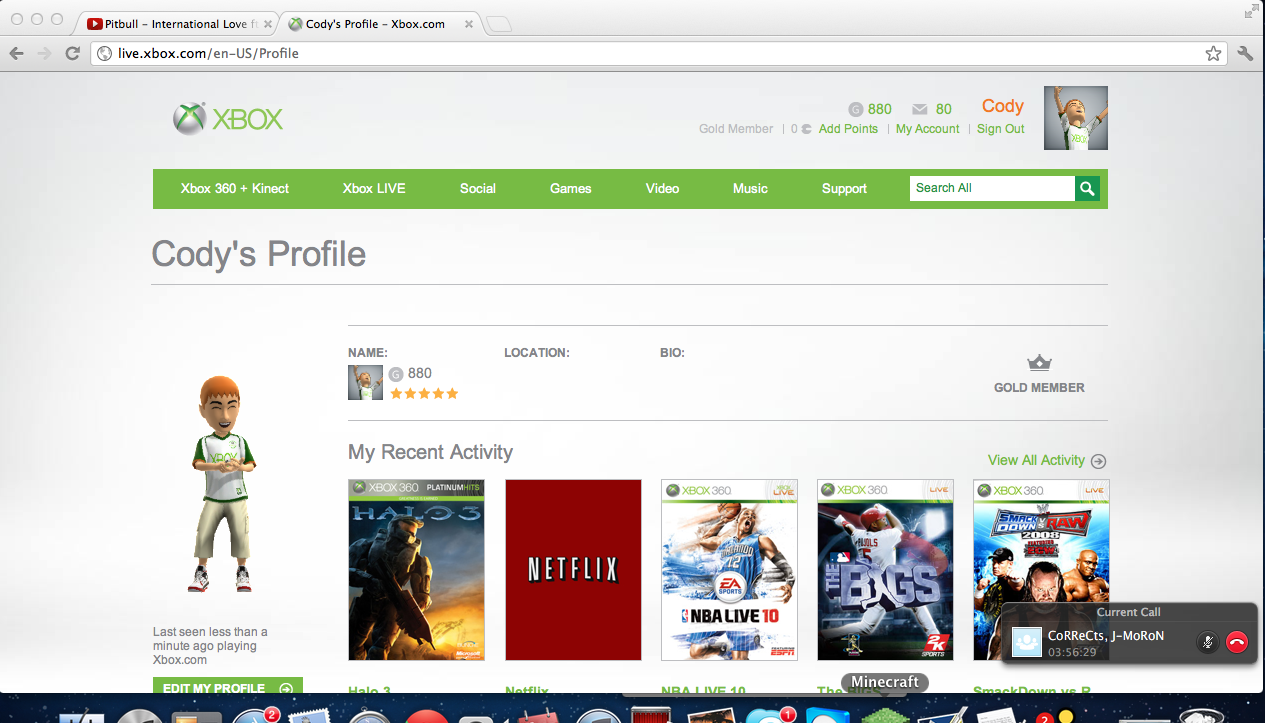This screenshot has width=1265, height=723.
Task: Click the browser forward arrow
Action: pyautogui.click(x=44, y=53)
